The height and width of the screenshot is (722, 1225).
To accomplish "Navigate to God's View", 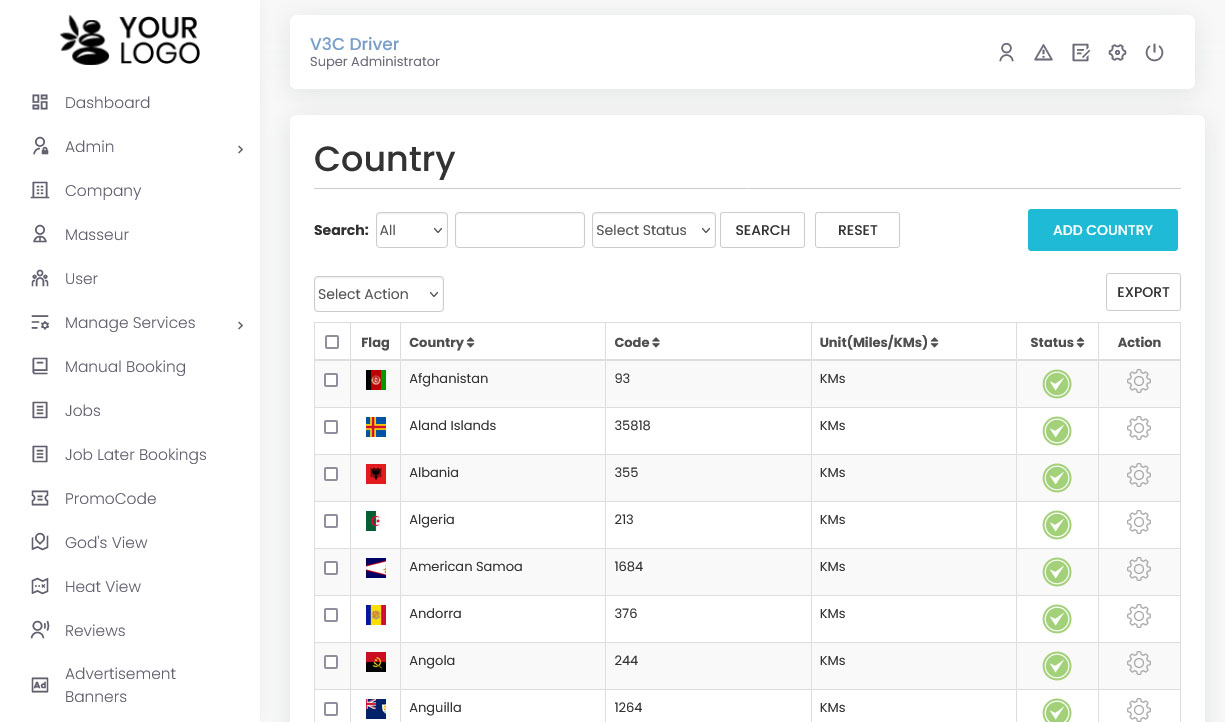I will click(x=106, y=542).
